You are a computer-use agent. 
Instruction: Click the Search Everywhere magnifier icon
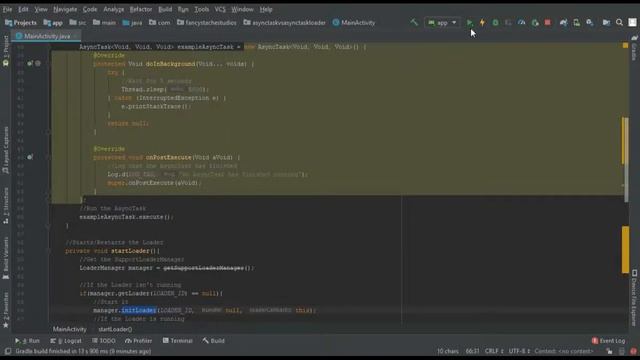click(x=620, y=22)
